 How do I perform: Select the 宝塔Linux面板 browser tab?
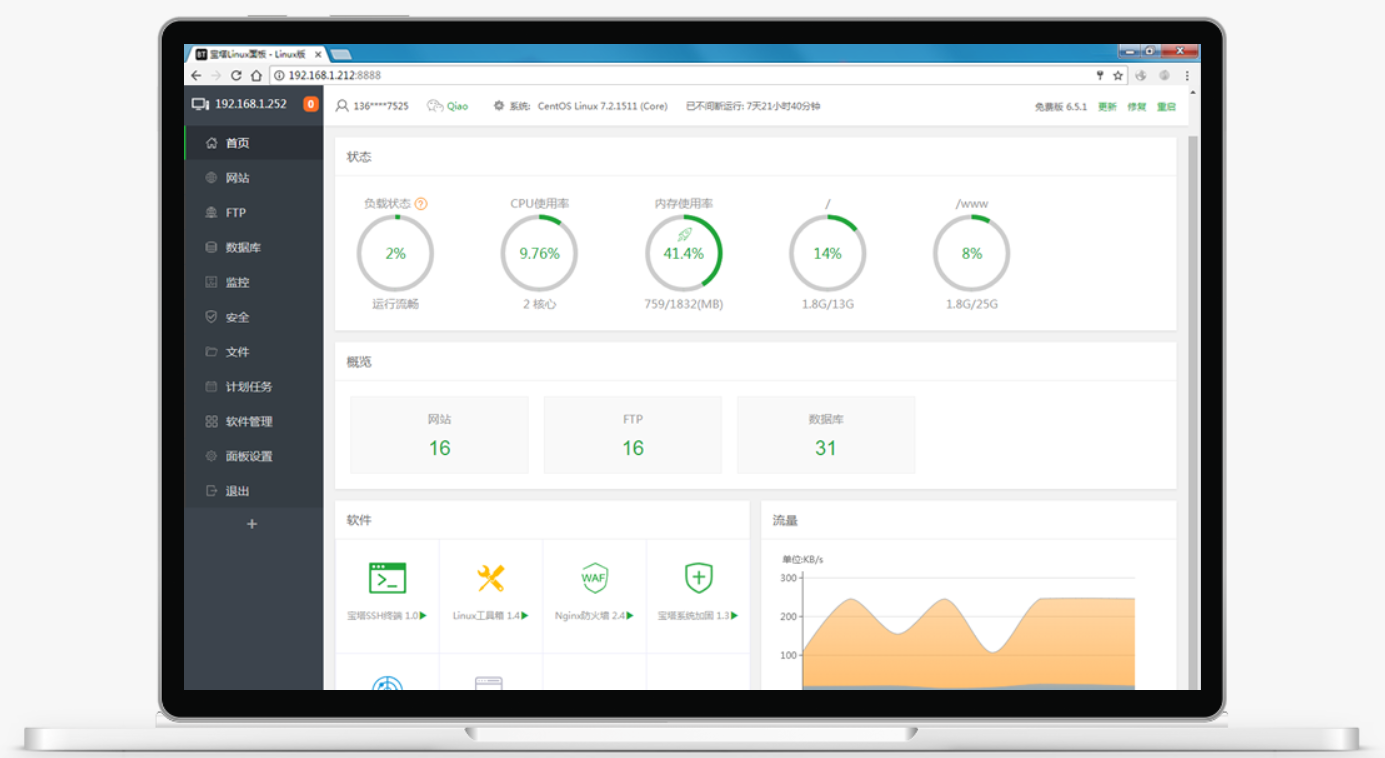tap(257, 54)
